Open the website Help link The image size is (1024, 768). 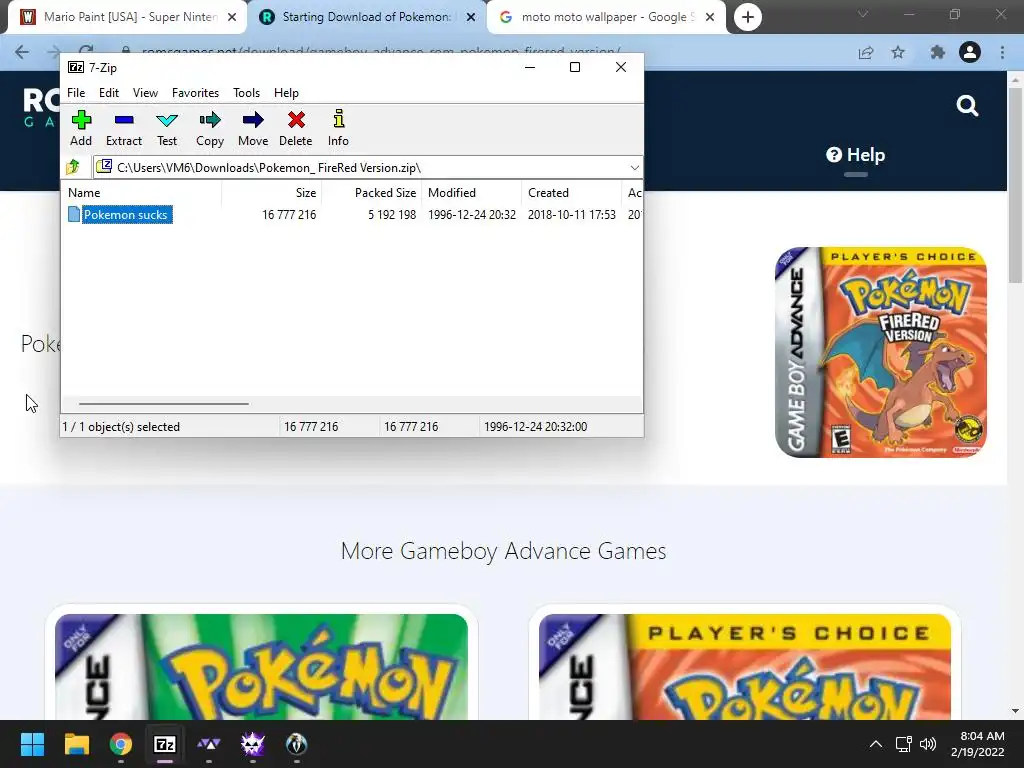tap(856, 155)
